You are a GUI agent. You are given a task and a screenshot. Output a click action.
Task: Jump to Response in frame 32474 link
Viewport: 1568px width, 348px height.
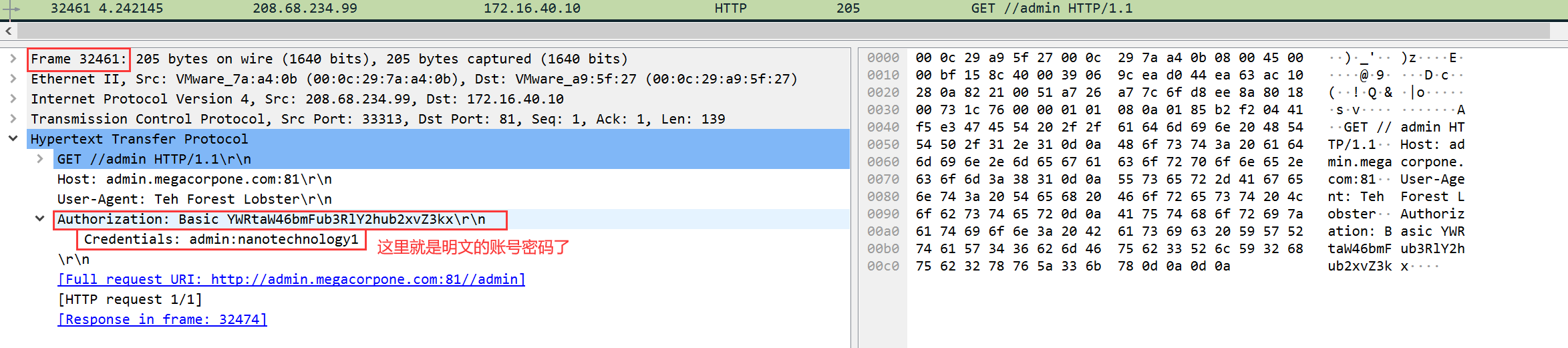pyautogui.click(x=162, y=319)
